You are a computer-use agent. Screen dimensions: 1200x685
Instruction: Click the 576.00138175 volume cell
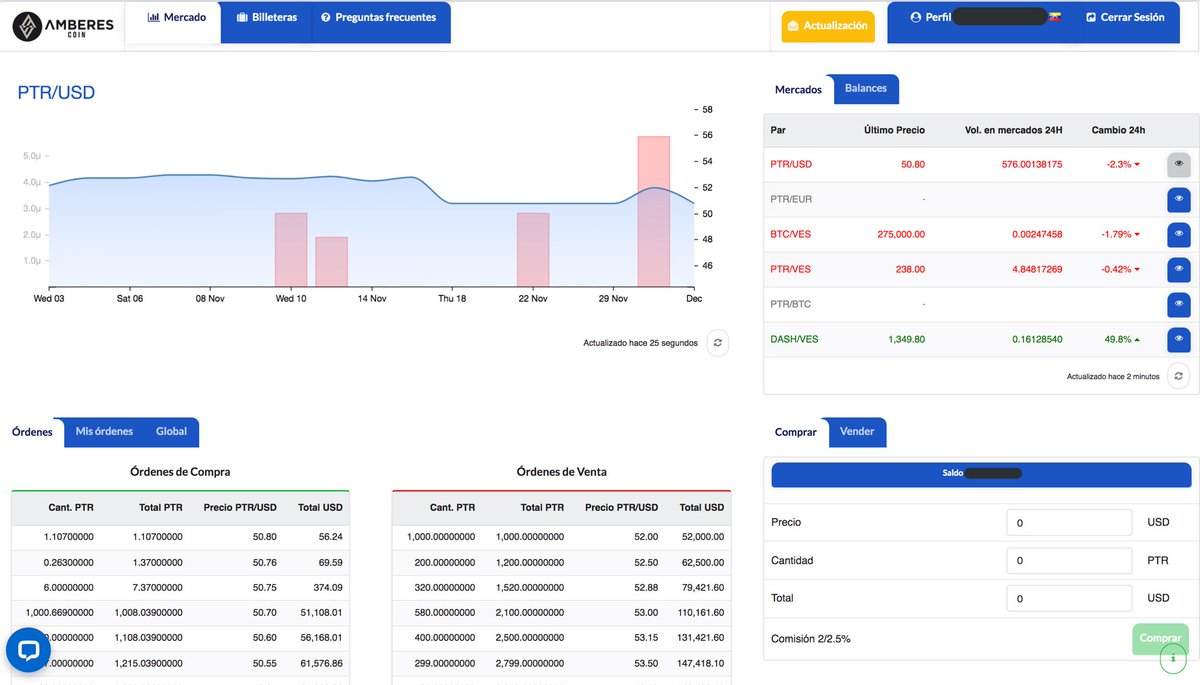(x=1032, y=164)
